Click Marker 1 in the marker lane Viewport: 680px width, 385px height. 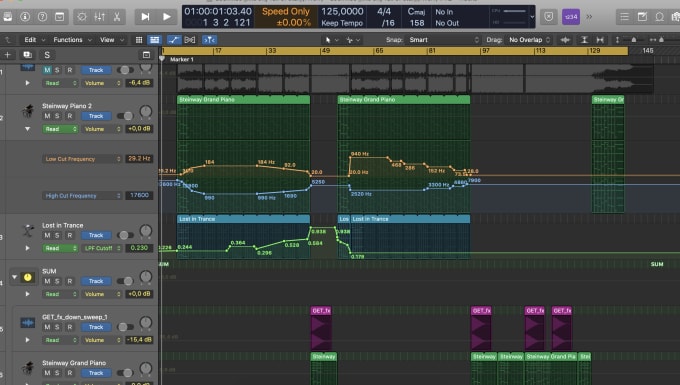(x=182, y=59)
